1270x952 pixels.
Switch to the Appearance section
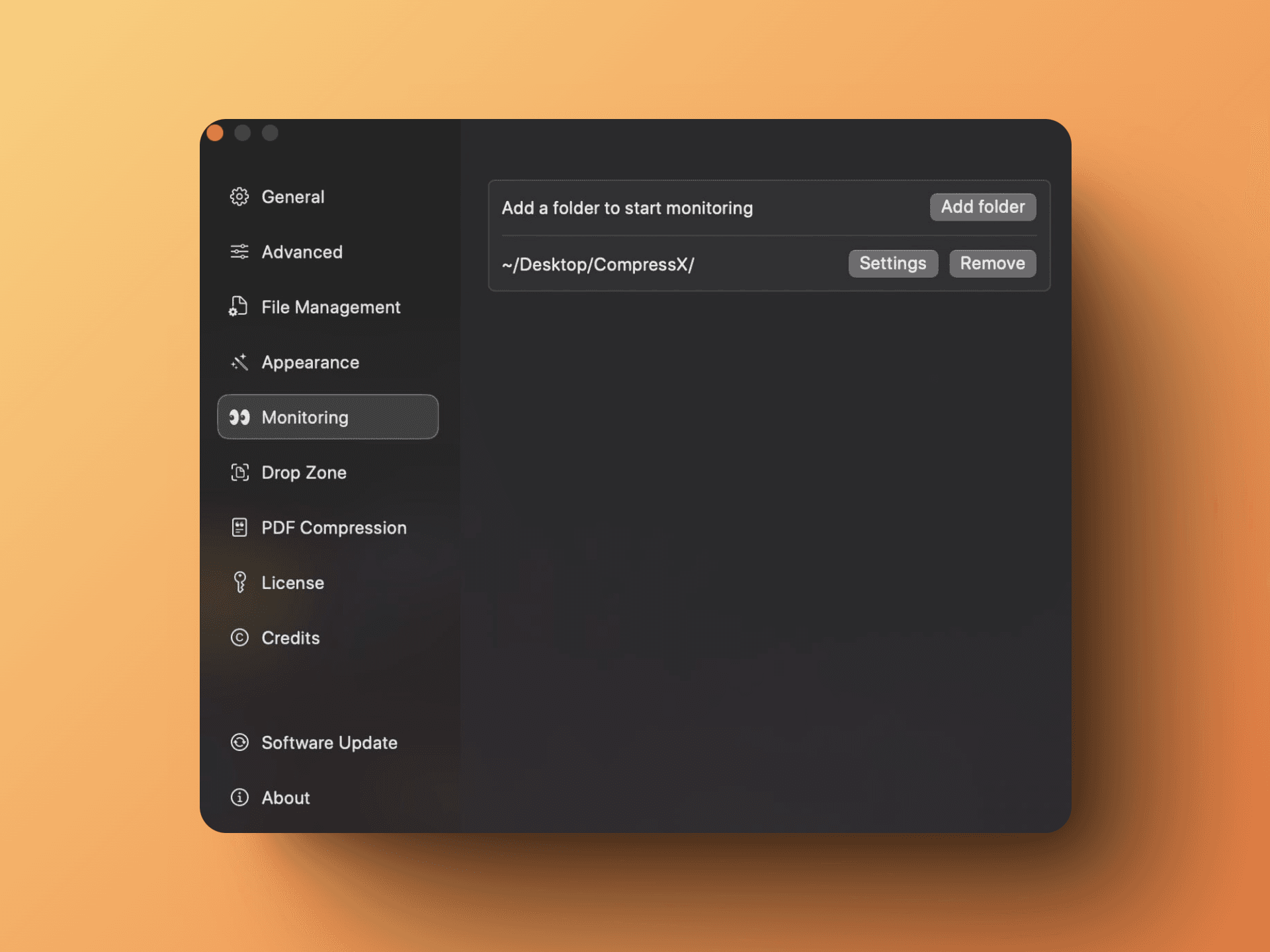coord(310,362)
